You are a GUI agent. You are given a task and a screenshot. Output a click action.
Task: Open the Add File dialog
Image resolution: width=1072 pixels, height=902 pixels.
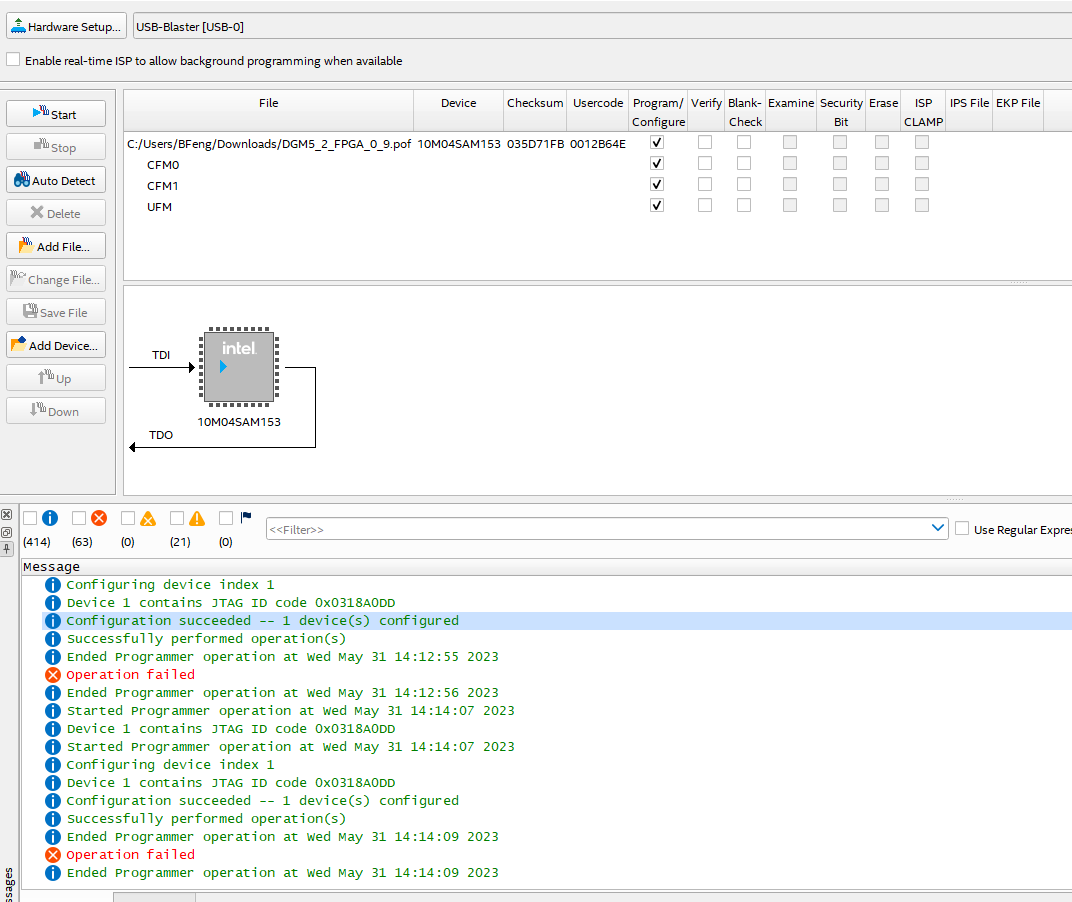[56, 246]
